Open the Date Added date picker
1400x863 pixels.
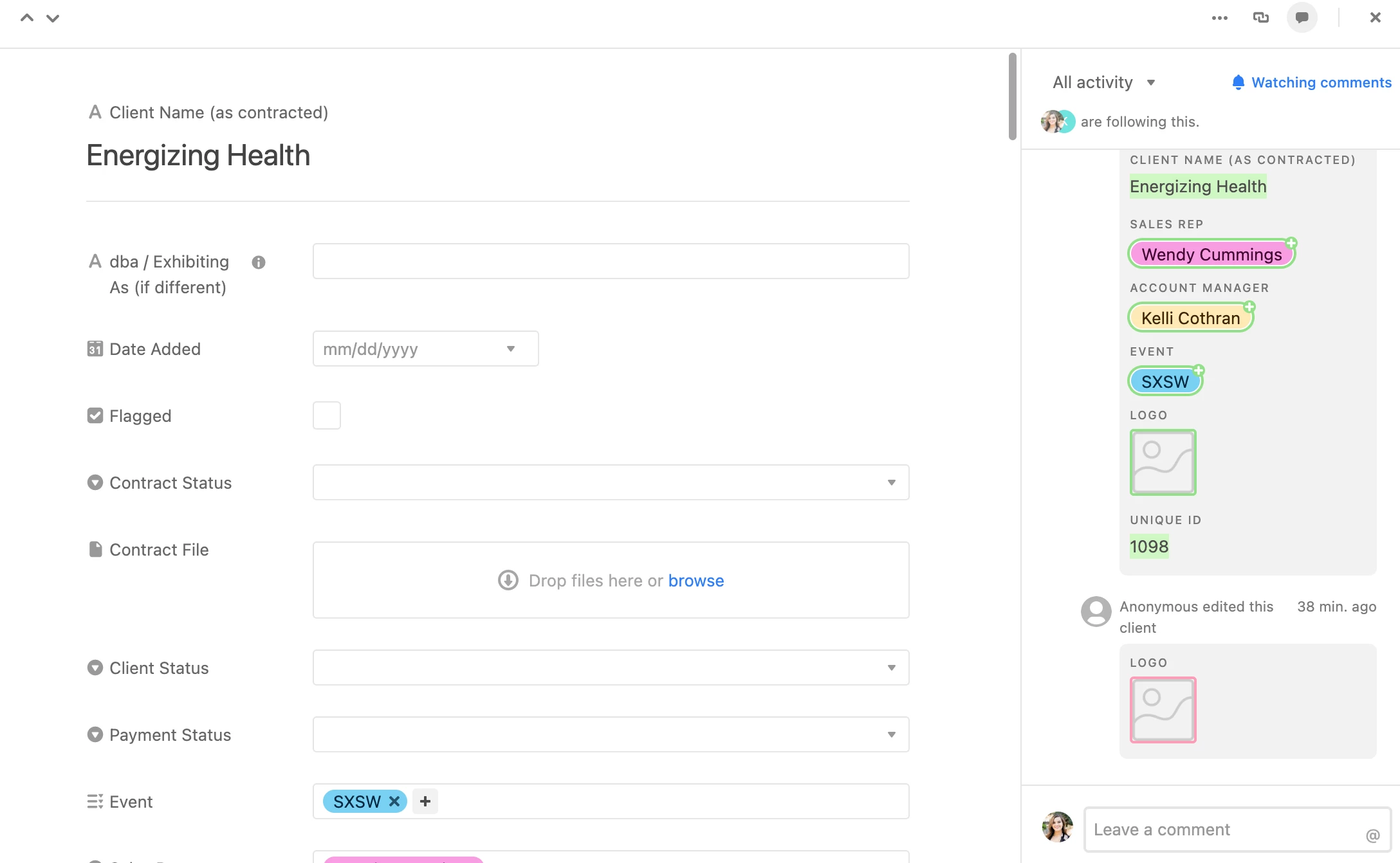[x=425, y=349]
